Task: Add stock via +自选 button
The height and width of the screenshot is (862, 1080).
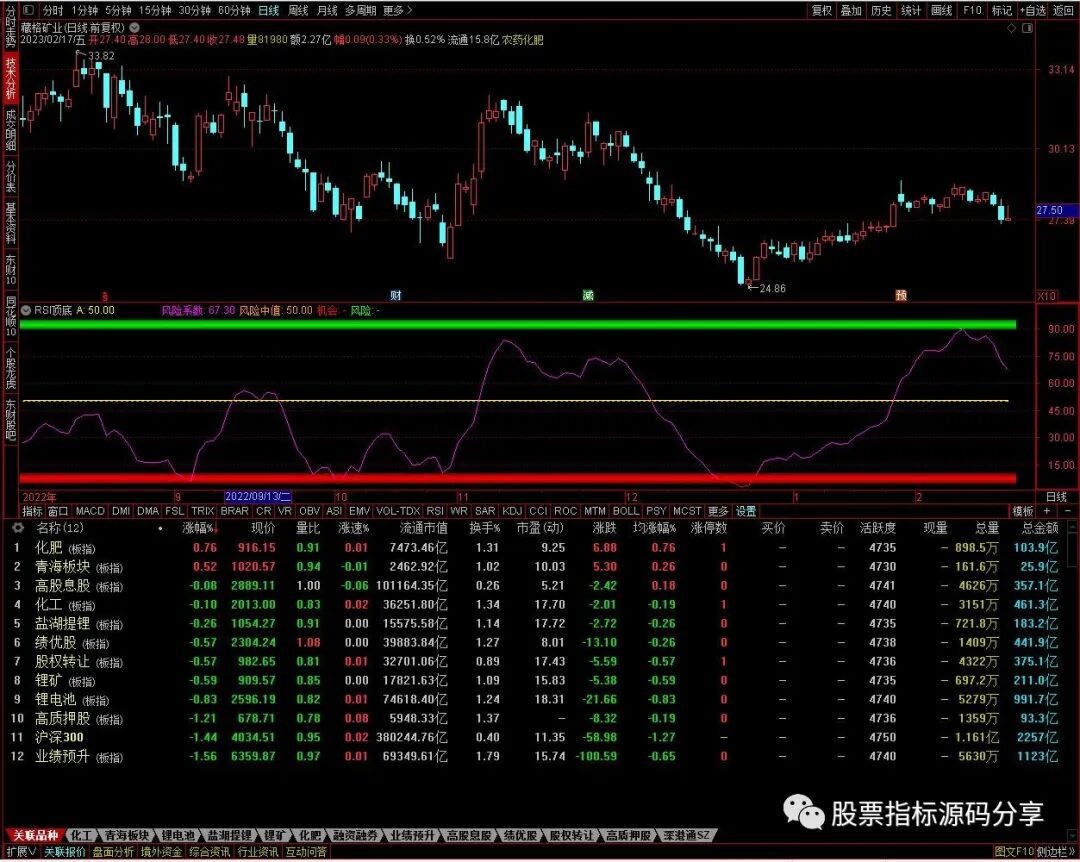Action: pos(1032,10)
